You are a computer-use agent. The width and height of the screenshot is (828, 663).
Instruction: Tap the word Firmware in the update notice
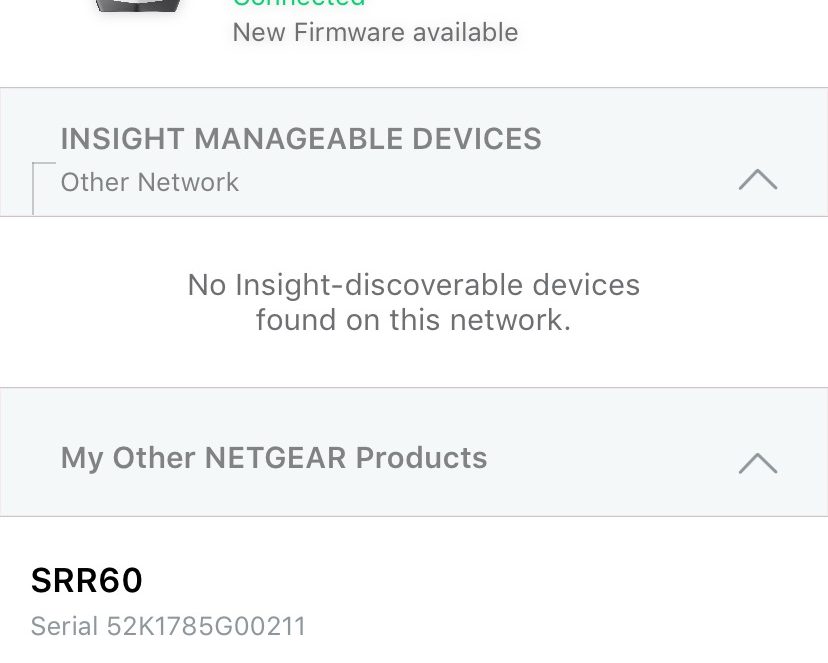349,32
